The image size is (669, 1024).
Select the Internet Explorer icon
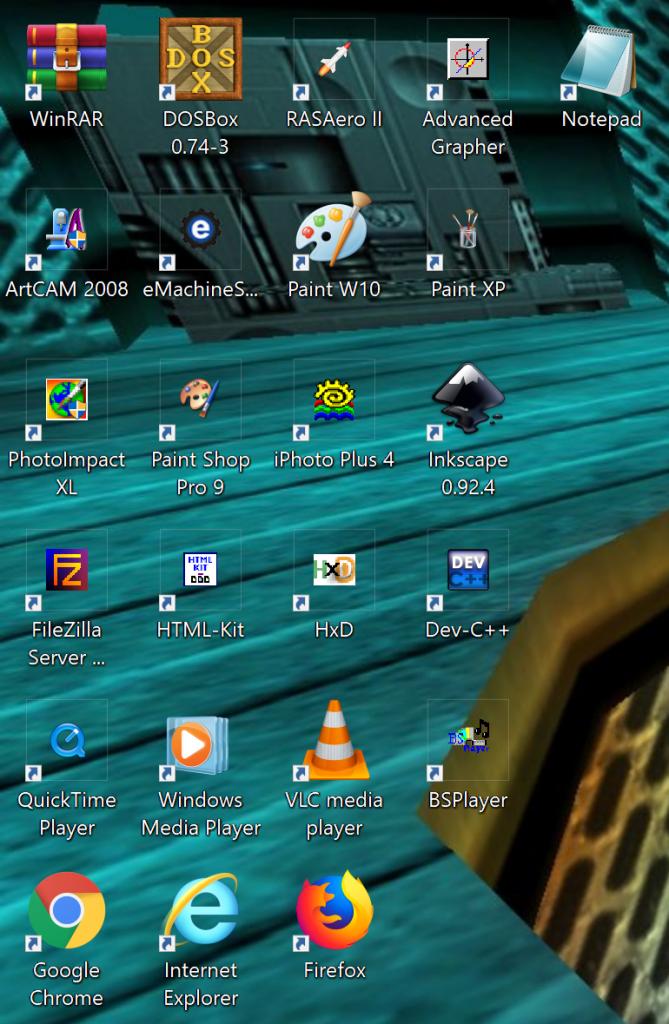click(x=201, y=910)
